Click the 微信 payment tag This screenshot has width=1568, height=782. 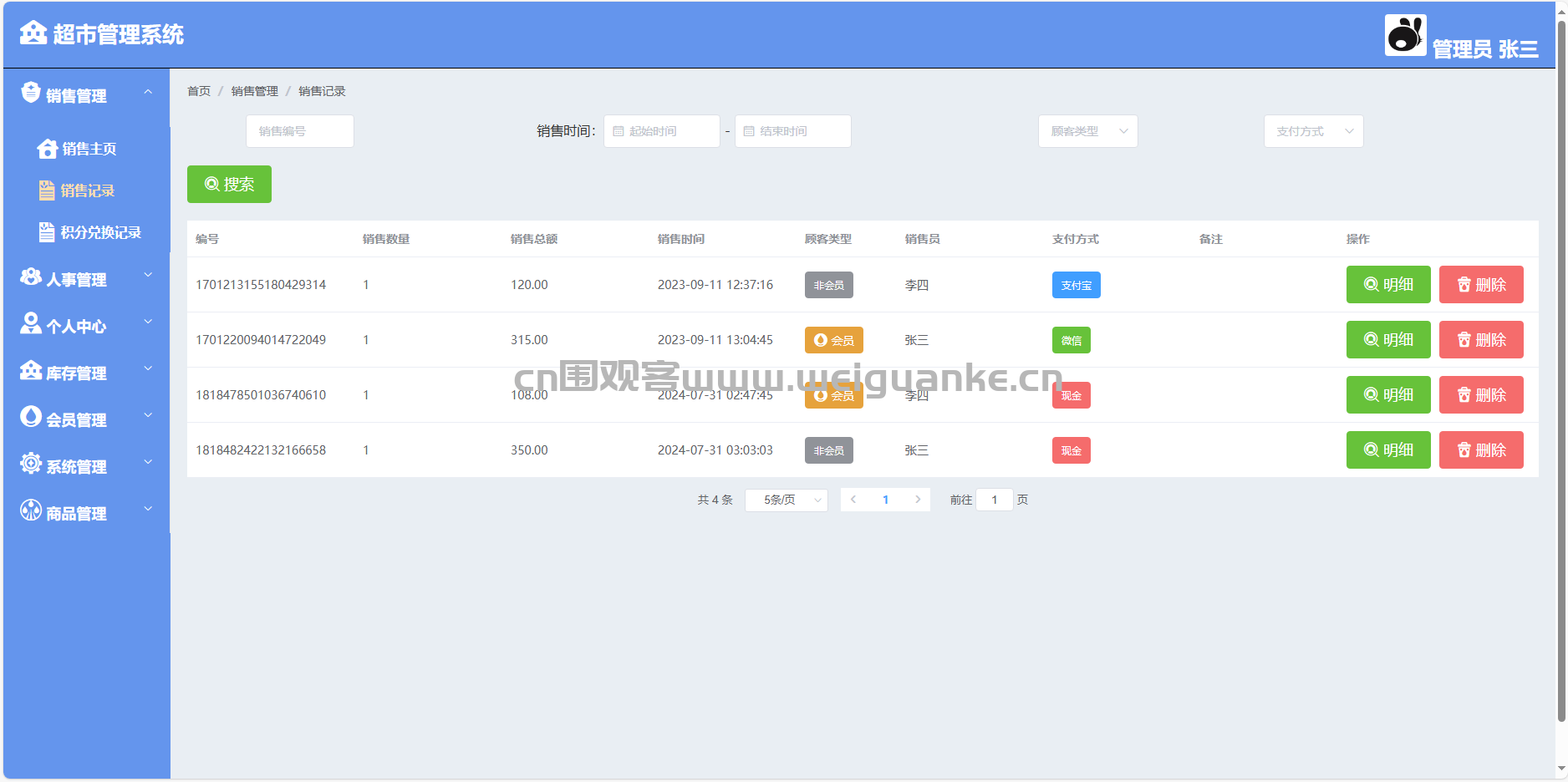pos(1072,340)
